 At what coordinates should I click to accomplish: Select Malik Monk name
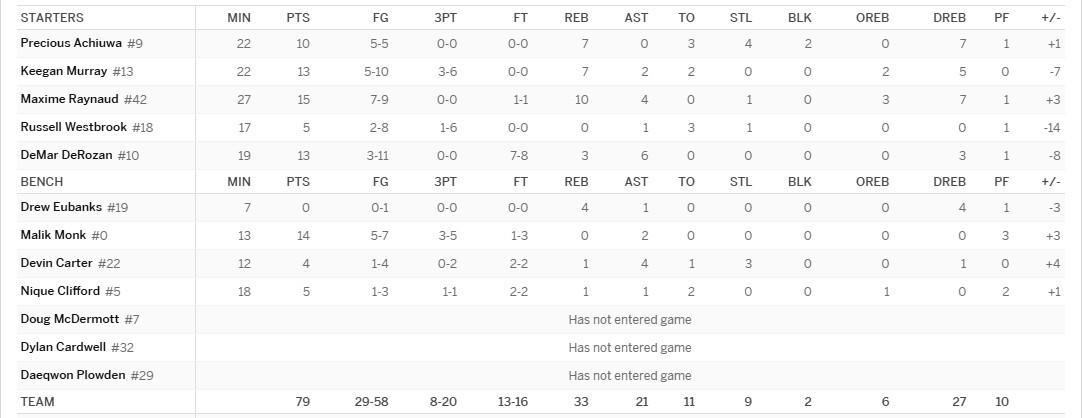pos(53,235)
